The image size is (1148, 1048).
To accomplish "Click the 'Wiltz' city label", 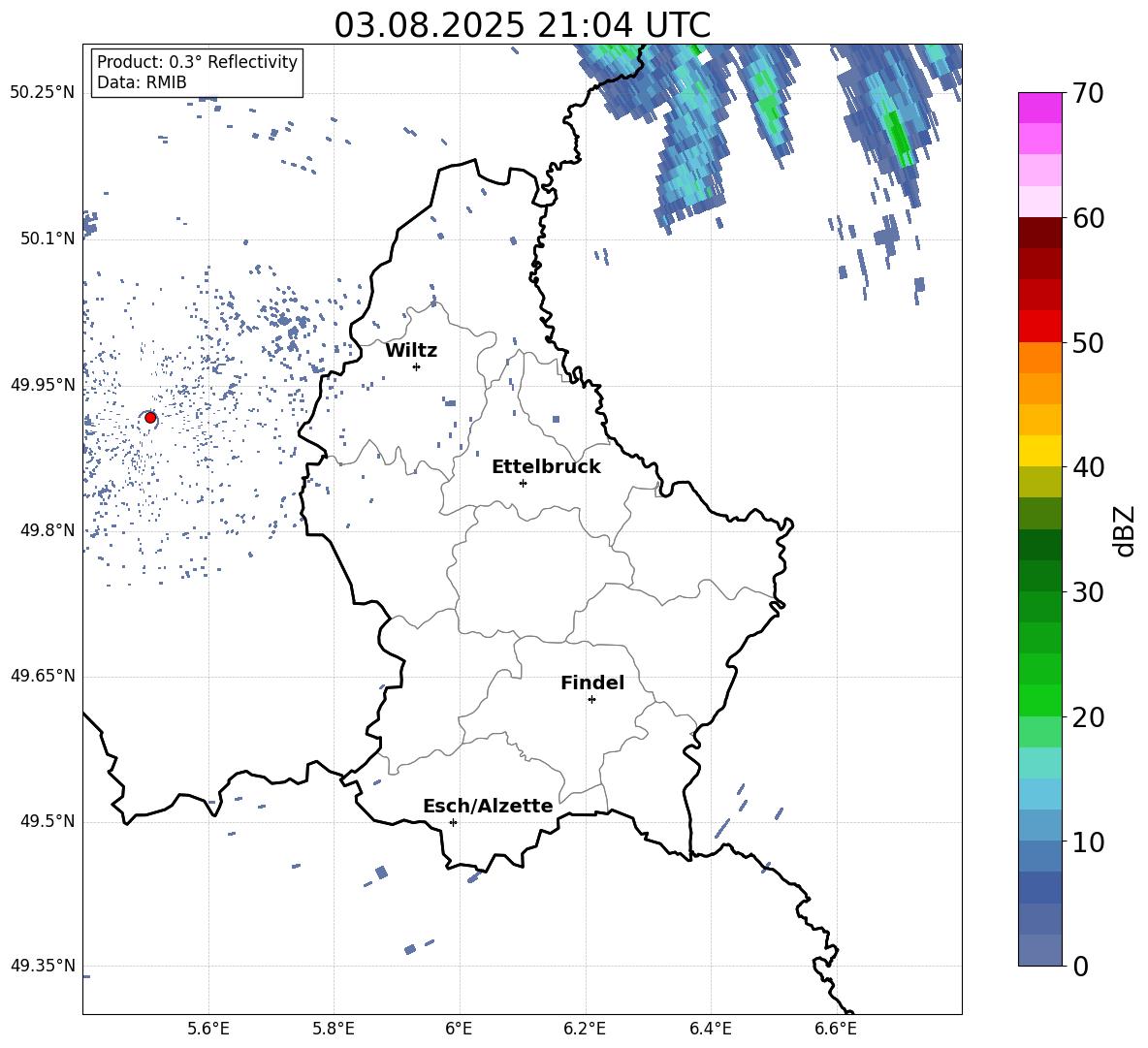I will [x=411, y=351].
